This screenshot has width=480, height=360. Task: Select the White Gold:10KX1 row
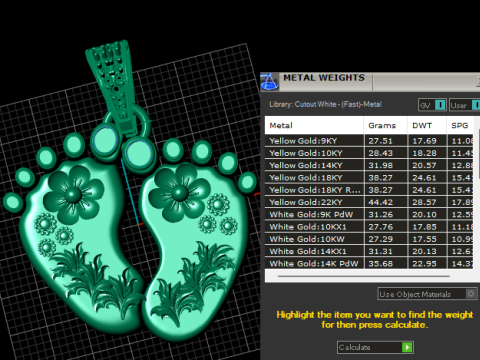(x=369, y=227)
